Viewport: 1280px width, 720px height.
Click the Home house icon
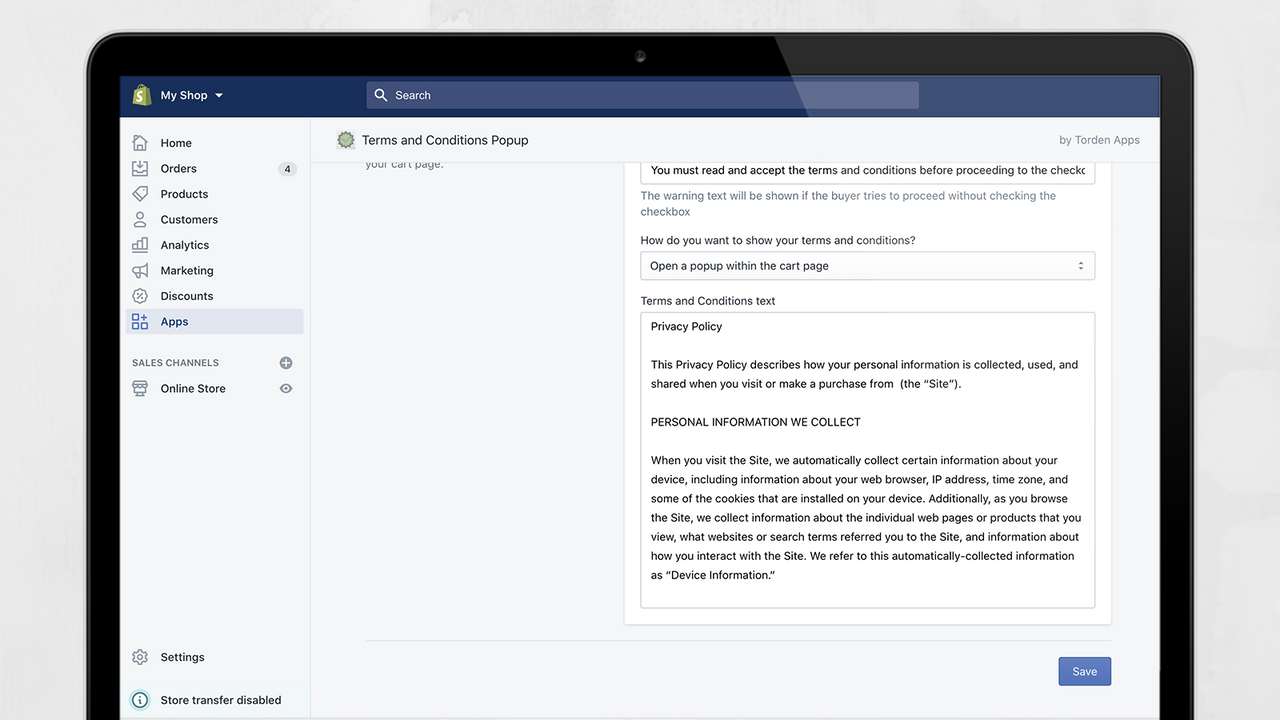tap(140, 143)
